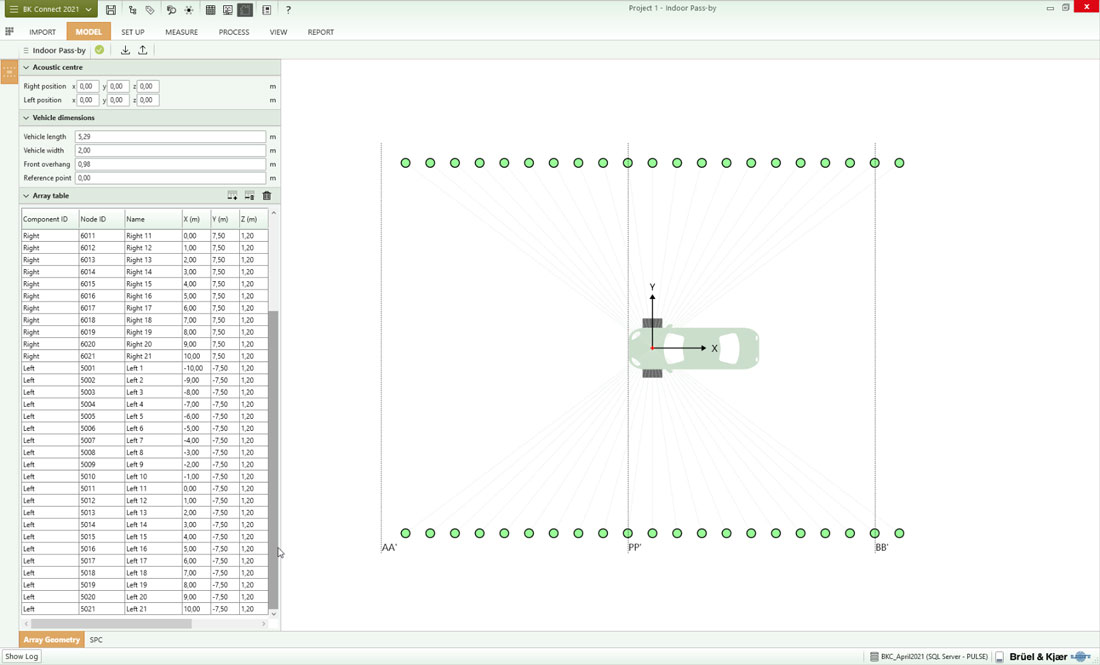Click the download arrow icon beside Indoor Pass-by
Viewport: 1100px width, 665px height.
tap(125, 50)
